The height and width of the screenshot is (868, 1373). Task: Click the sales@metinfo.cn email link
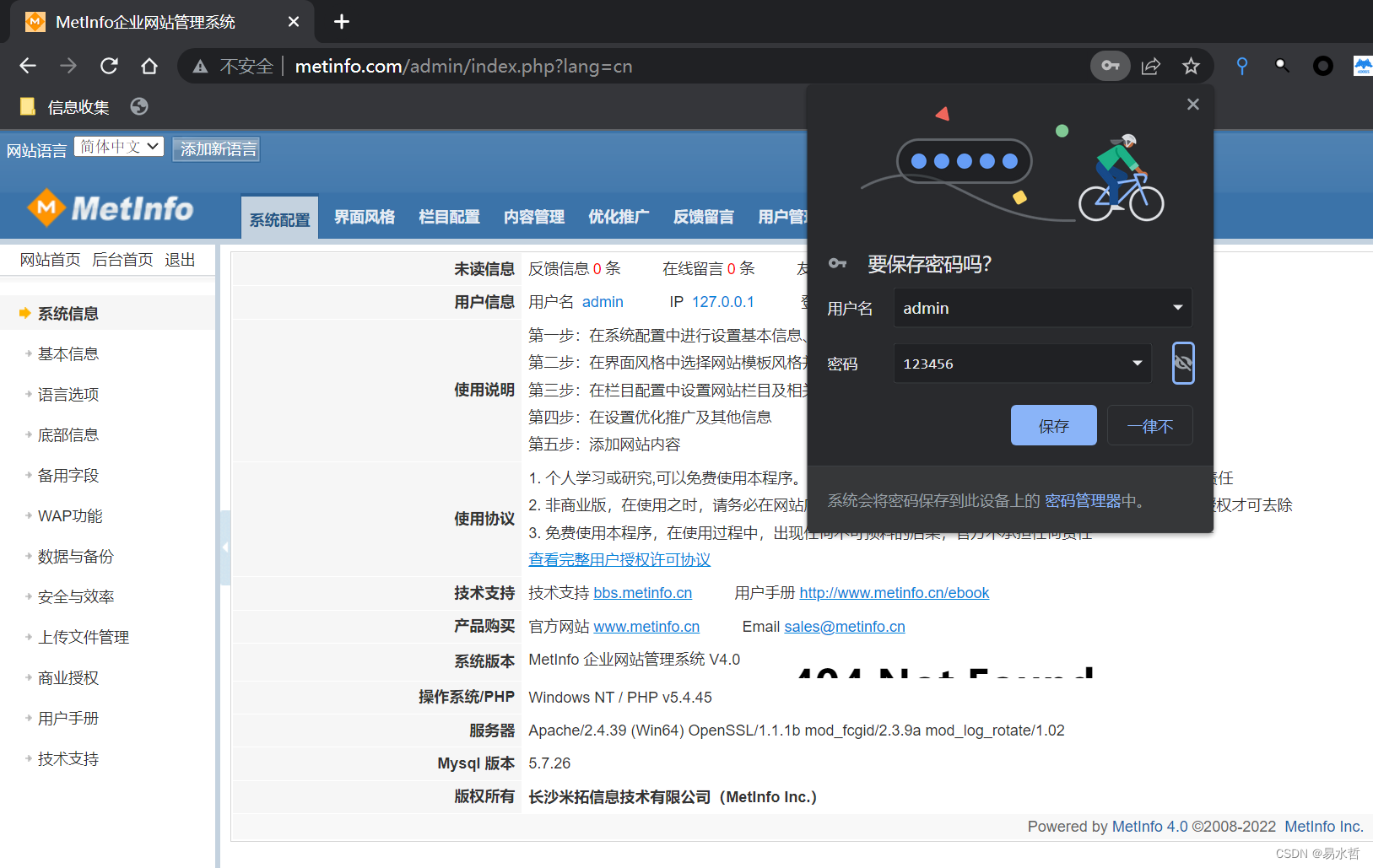tap(845, 627)
